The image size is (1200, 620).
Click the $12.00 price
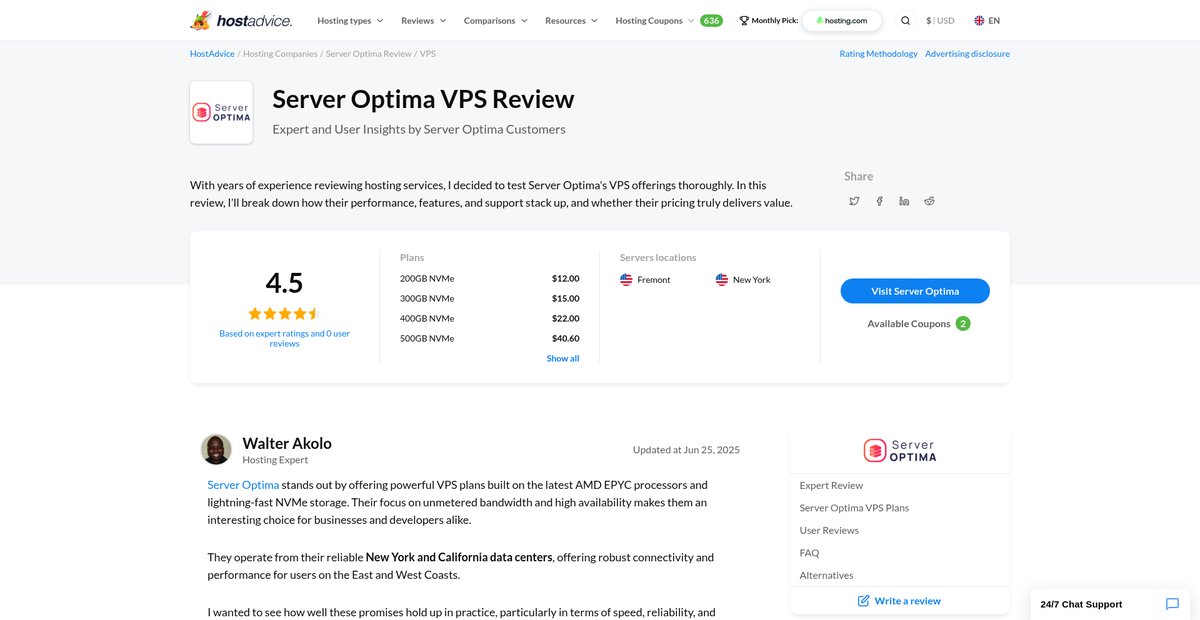(565, 279)
